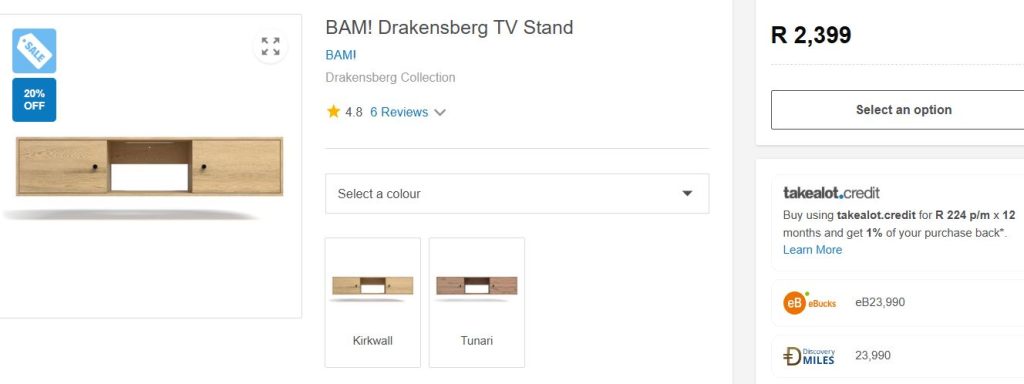The width and height of the screenshot is (1024, 384).
Task: Expand reviews chevron next to 6 Reviews
Action: click(440, 112)
